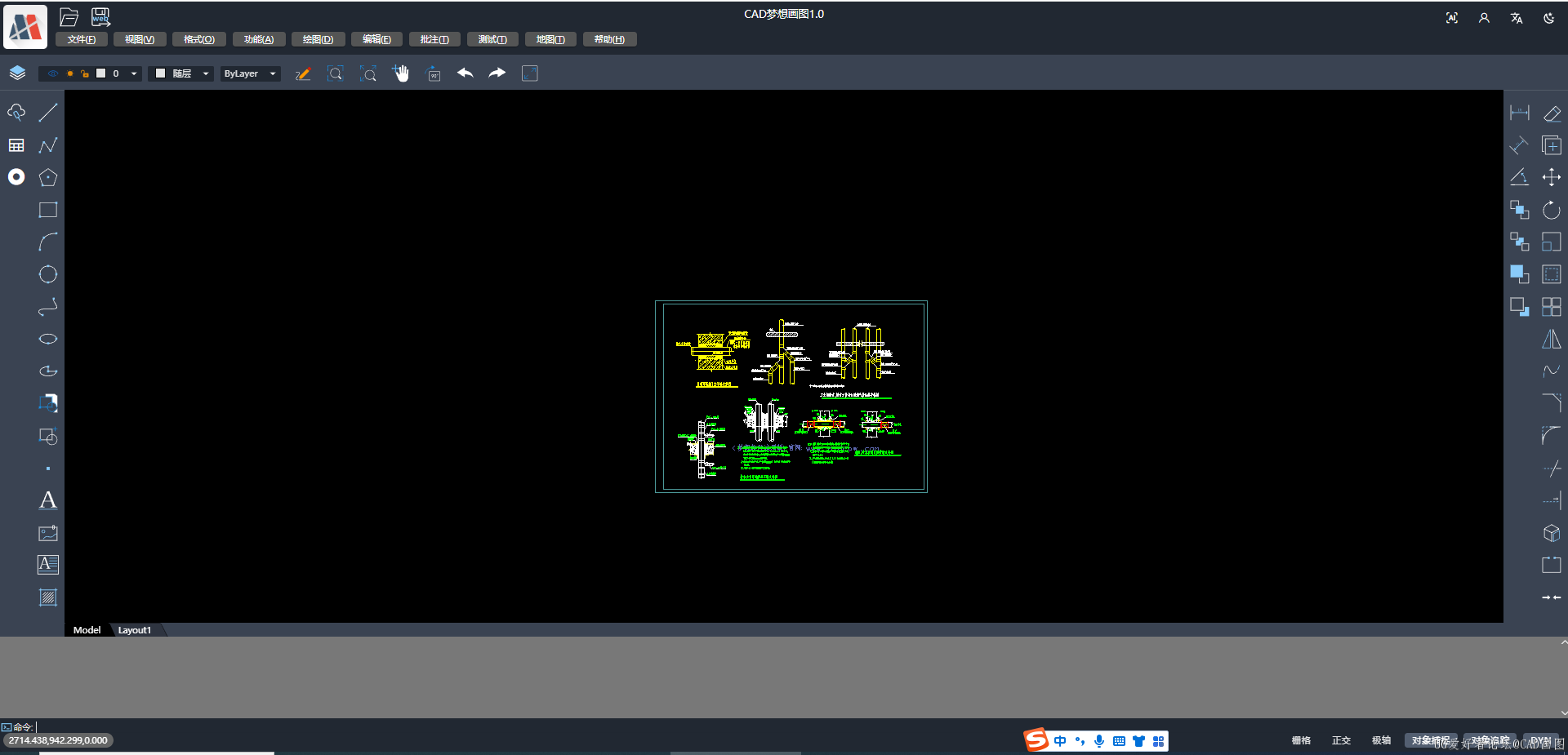Open the 帮助(H) menu
1568x755 pixels.
coord(609,39)
